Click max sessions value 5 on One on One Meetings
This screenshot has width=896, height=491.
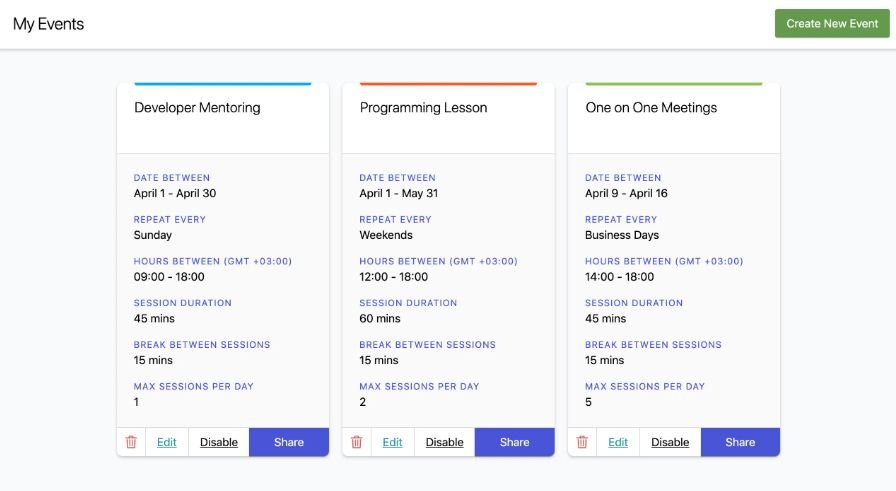589,402
